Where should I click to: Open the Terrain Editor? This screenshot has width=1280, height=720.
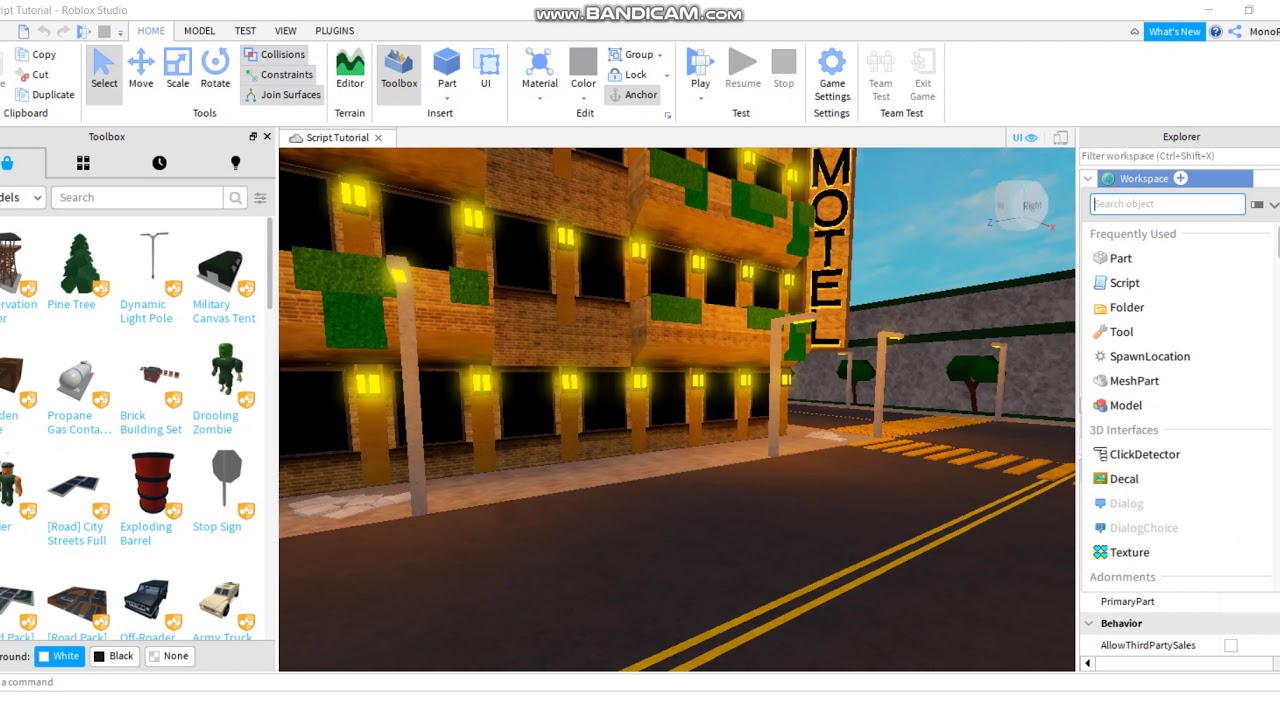[350, 70]
